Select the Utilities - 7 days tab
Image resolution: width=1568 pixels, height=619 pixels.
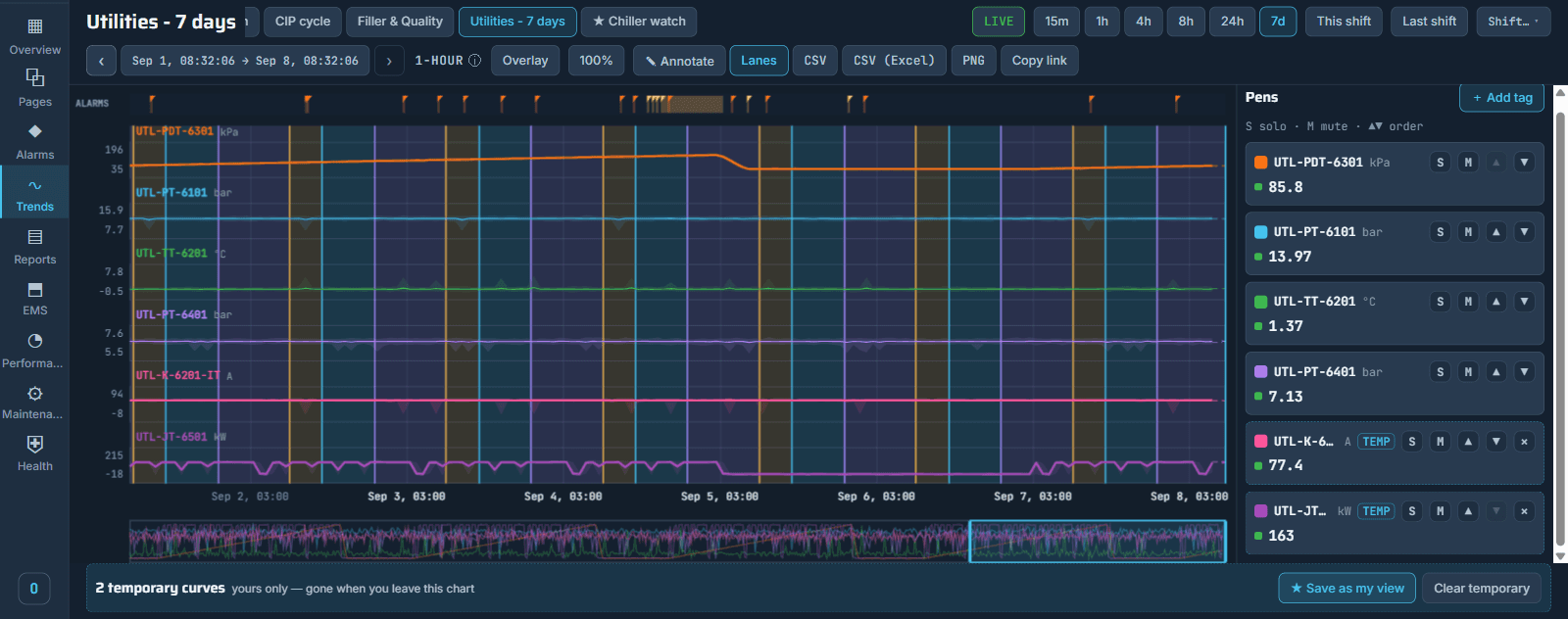pyautogui.click(x=517, y=22)
